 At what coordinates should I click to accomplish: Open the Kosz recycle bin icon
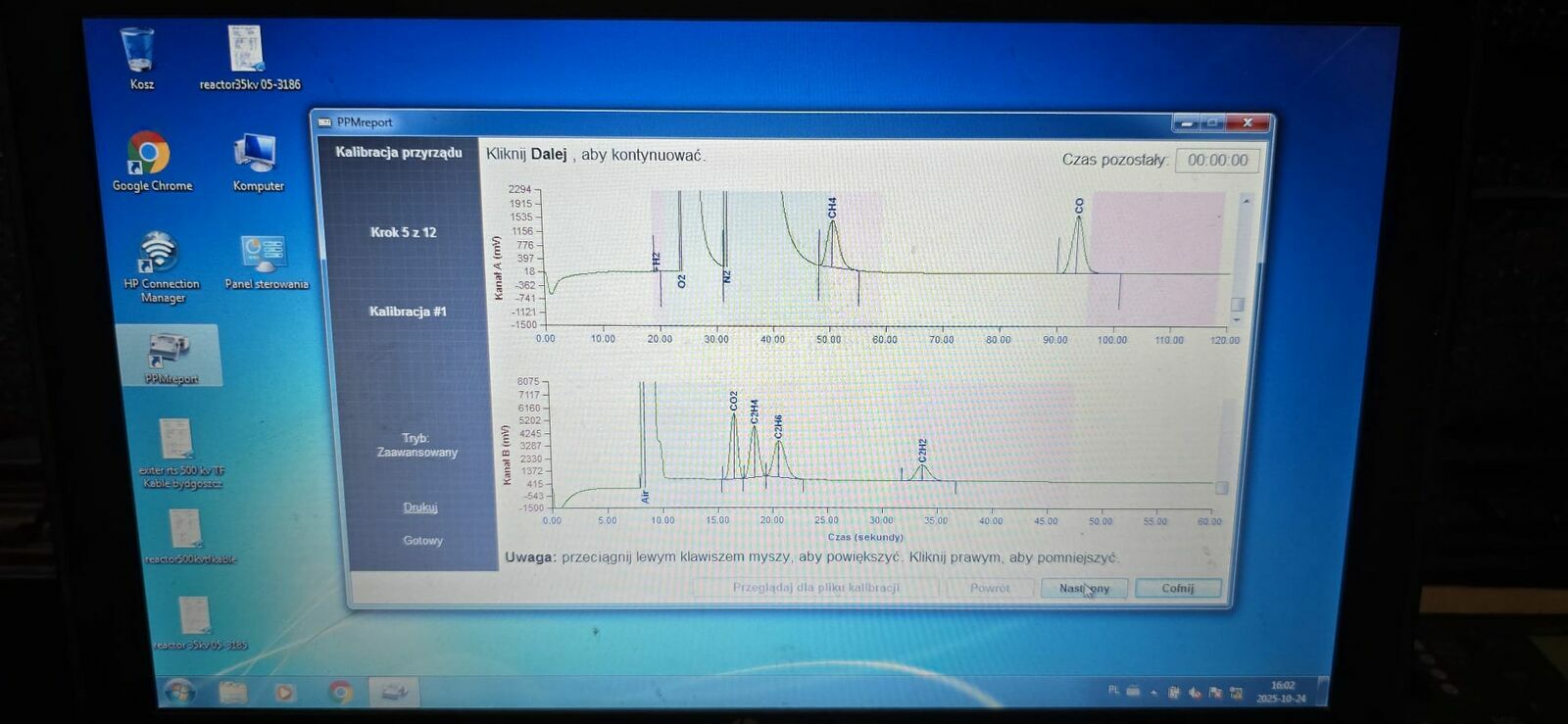(137, 51)
